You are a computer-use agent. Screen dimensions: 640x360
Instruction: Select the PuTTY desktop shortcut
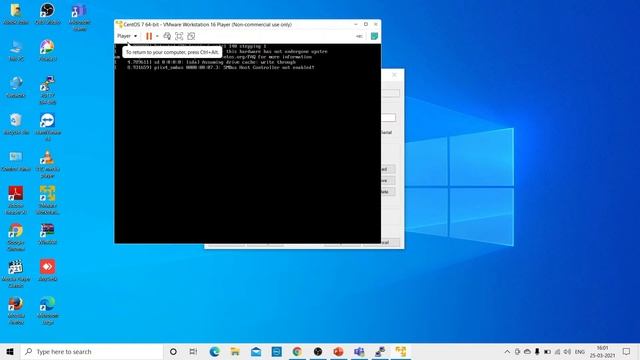(47, 90)
